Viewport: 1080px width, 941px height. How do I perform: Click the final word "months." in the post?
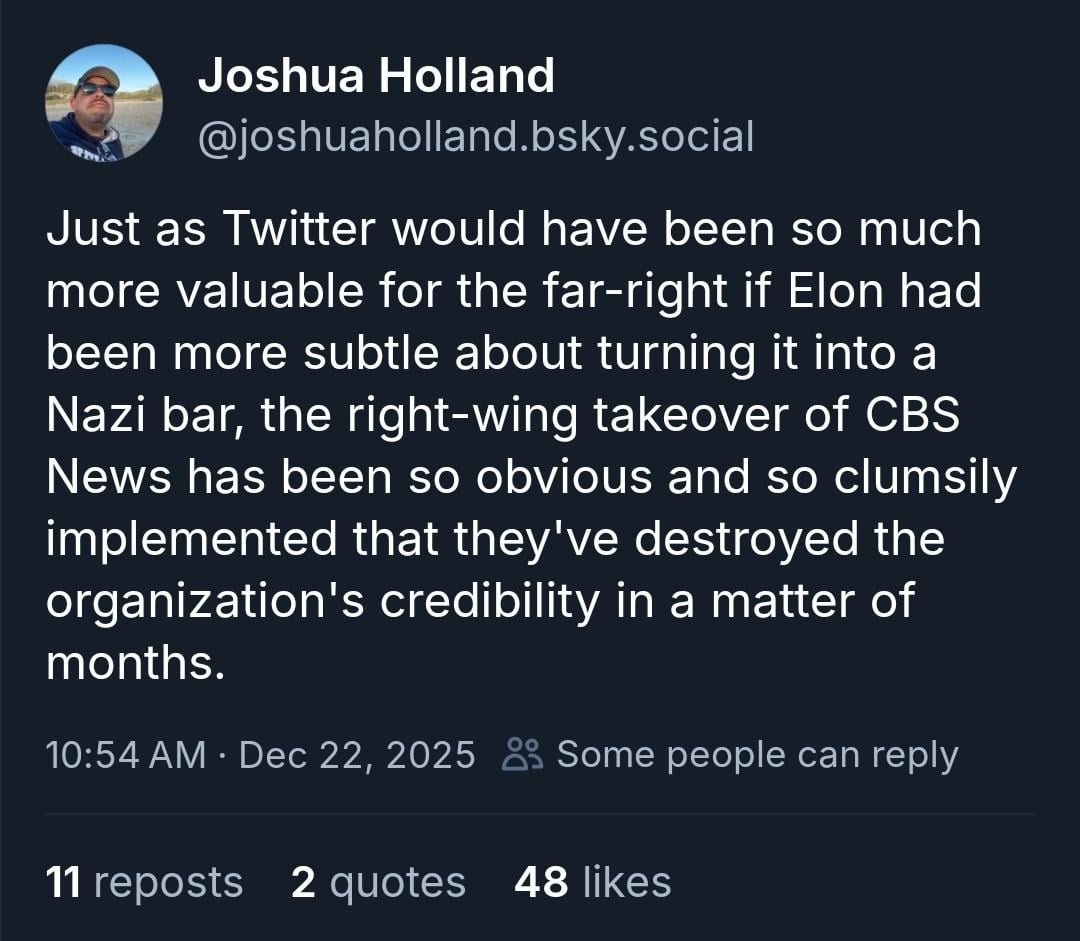click(135, 663)
